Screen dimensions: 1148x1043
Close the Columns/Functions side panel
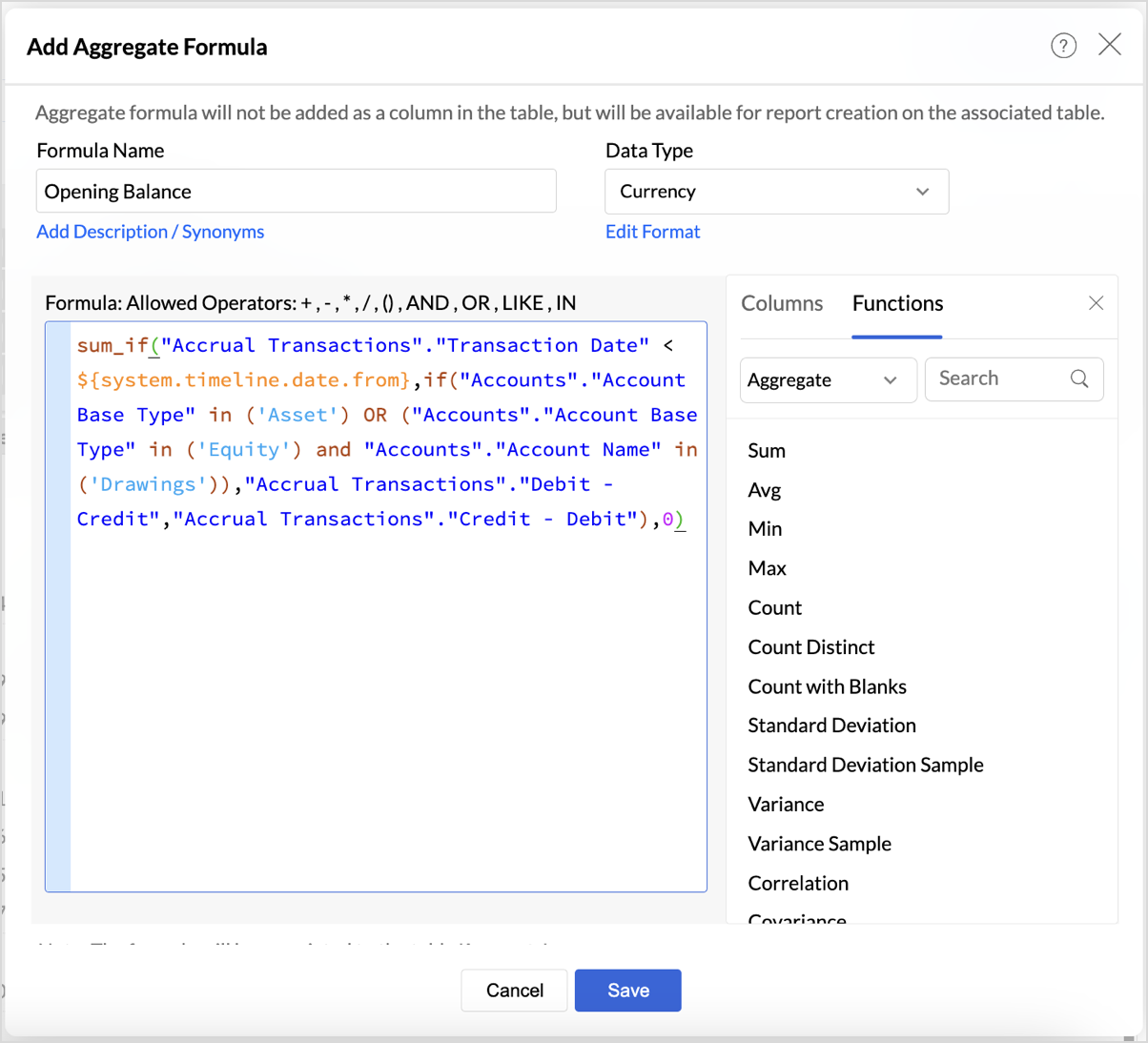pos(1096,303)
